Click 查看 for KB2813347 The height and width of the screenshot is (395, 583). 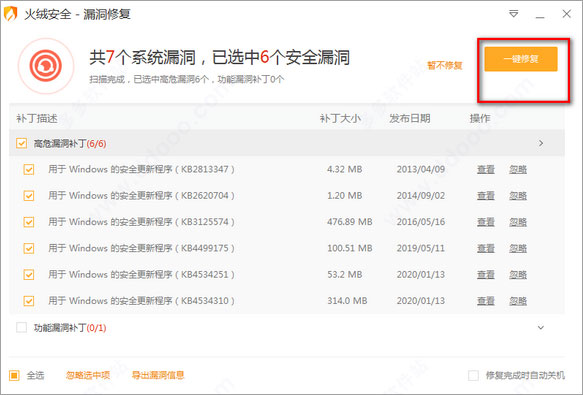pyautogui.click(x=486, y=170)
